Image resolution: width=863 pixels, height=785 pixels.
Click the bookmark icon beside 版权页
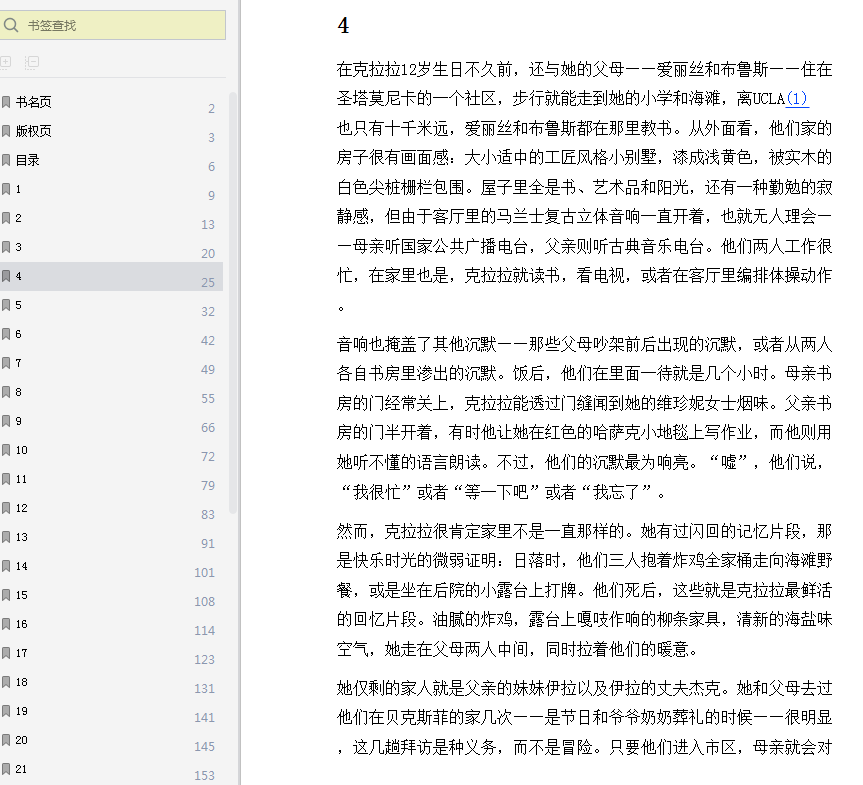pyautogui.click(x=6, y=131)
